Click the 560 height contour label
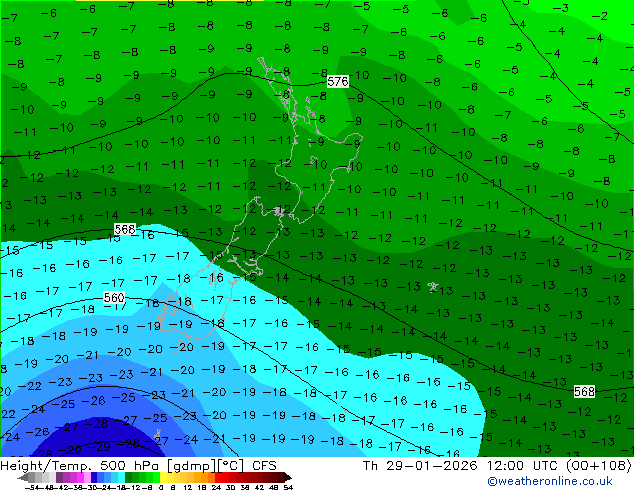The image size is (634, 490). click(x=114, y=298)
